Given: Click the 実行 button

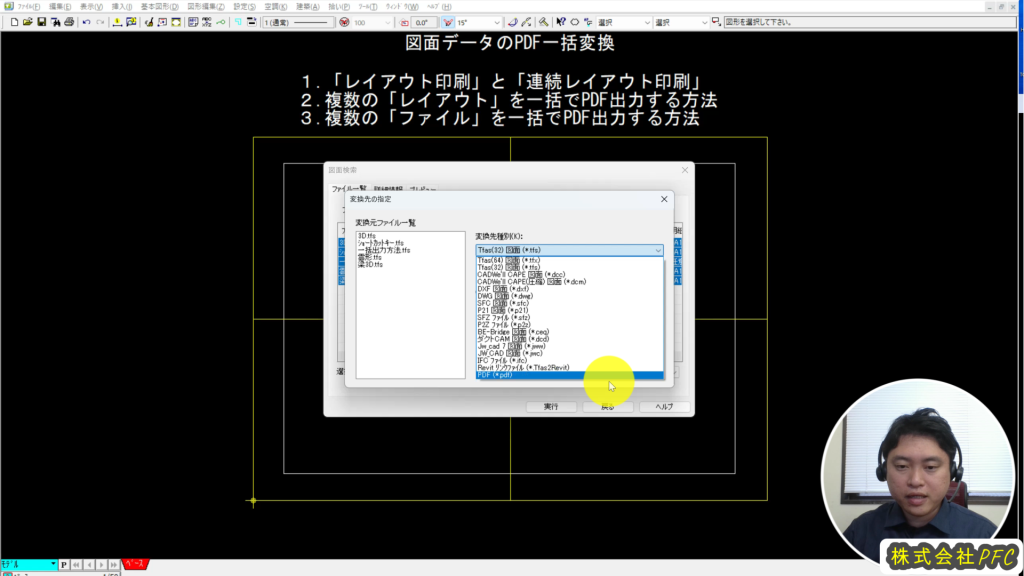Looking at the screenshot, I should pyautogui.click(x=551, y=407).
